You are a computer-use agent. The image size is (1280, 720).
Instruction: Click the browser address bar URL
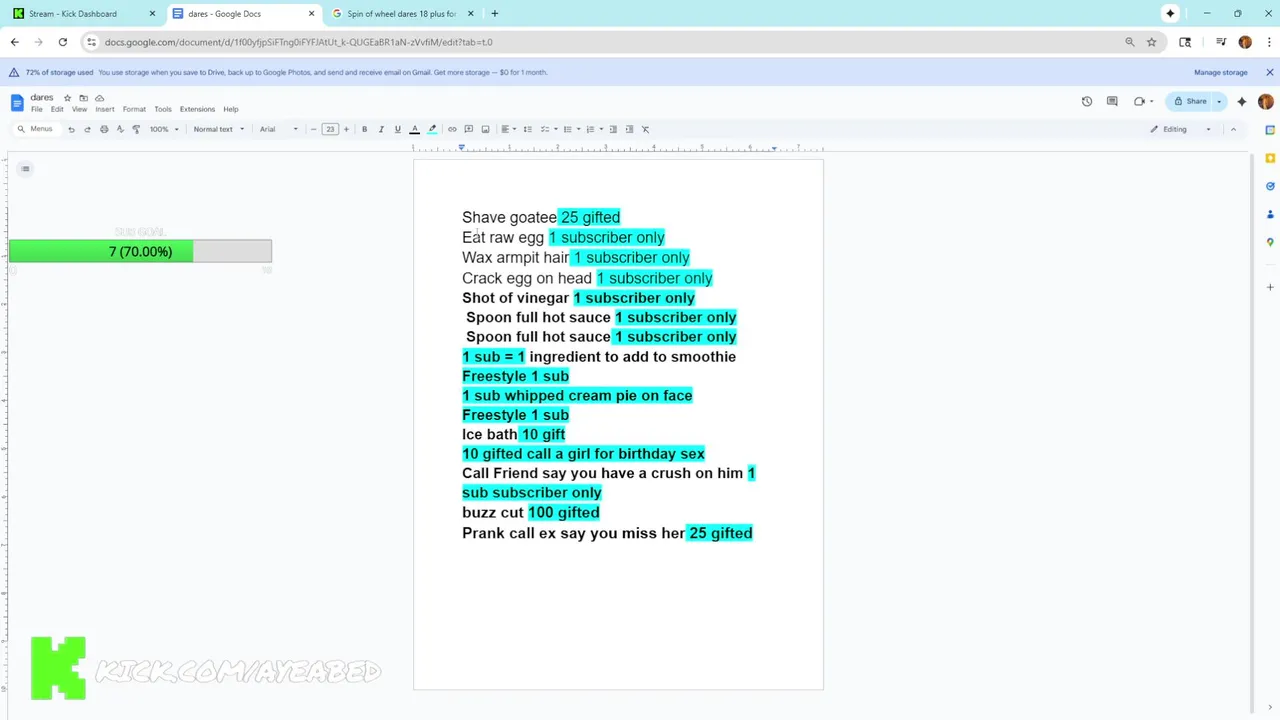click(298, 42)
